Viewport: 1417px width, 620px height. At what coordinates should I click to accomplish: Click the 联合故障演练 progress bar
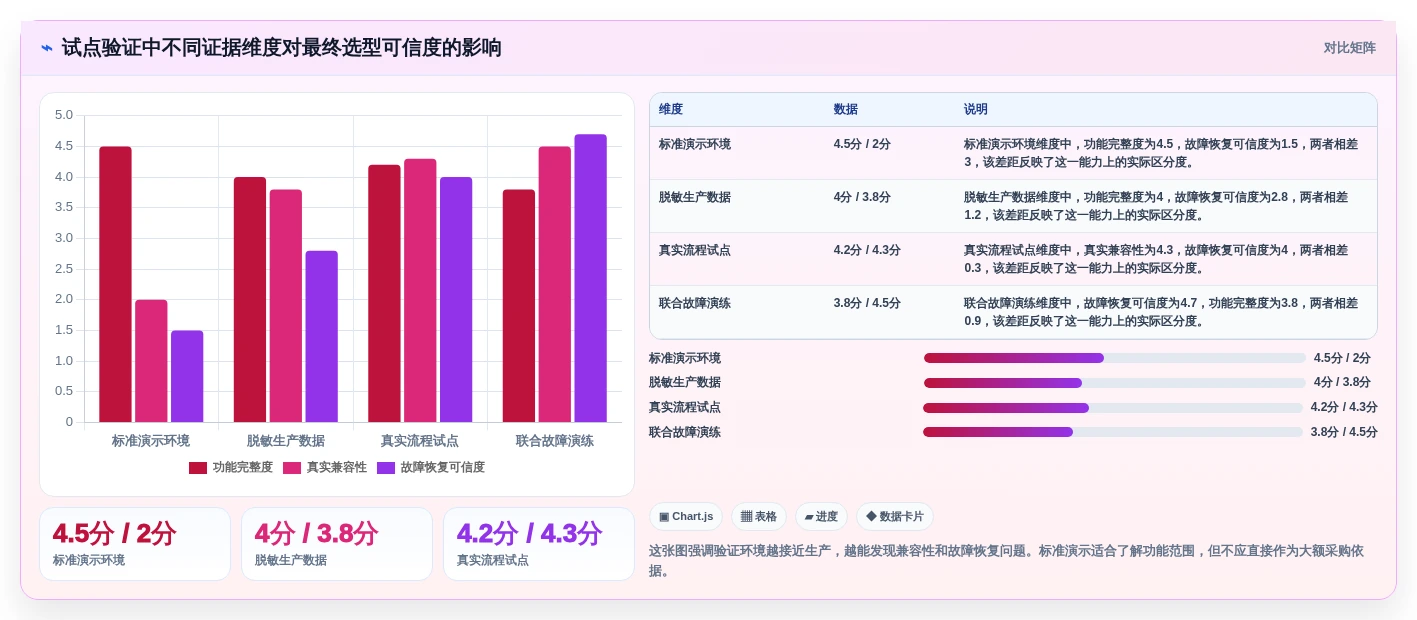(x=1113, y=432)
